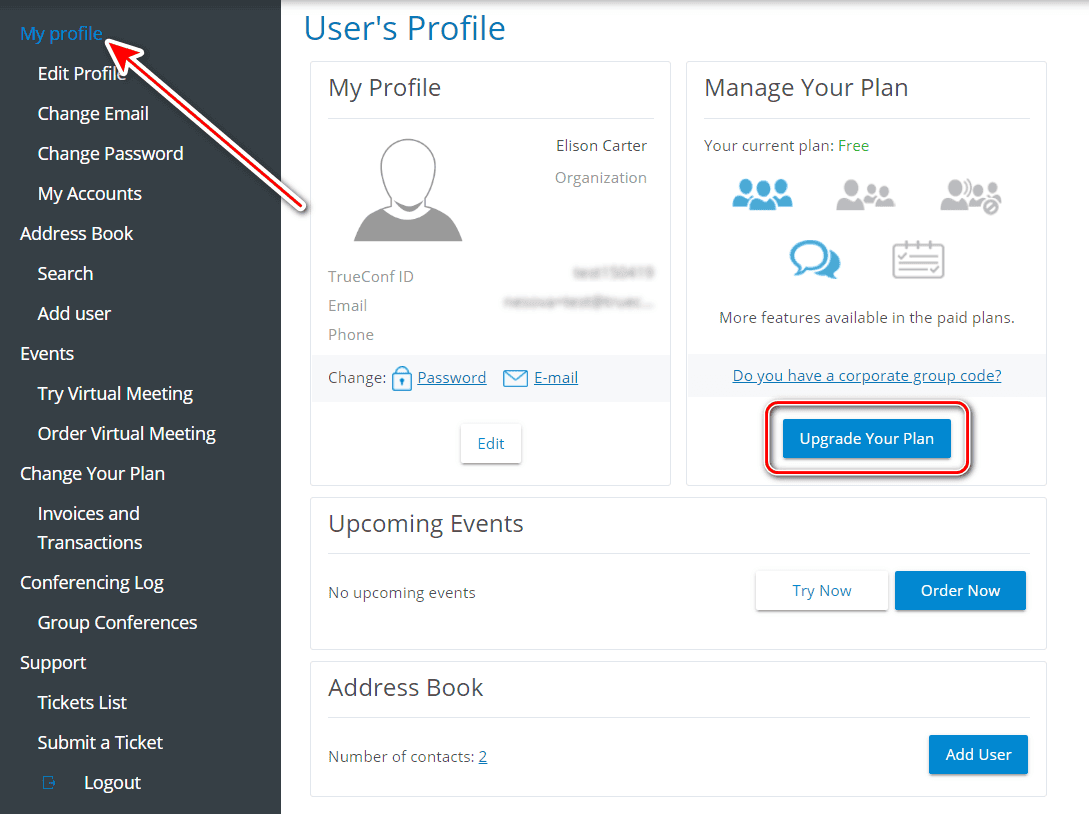Click the gray speaking users blocked icon
This screenshot has width=1089, height=814.
point(970,196)
